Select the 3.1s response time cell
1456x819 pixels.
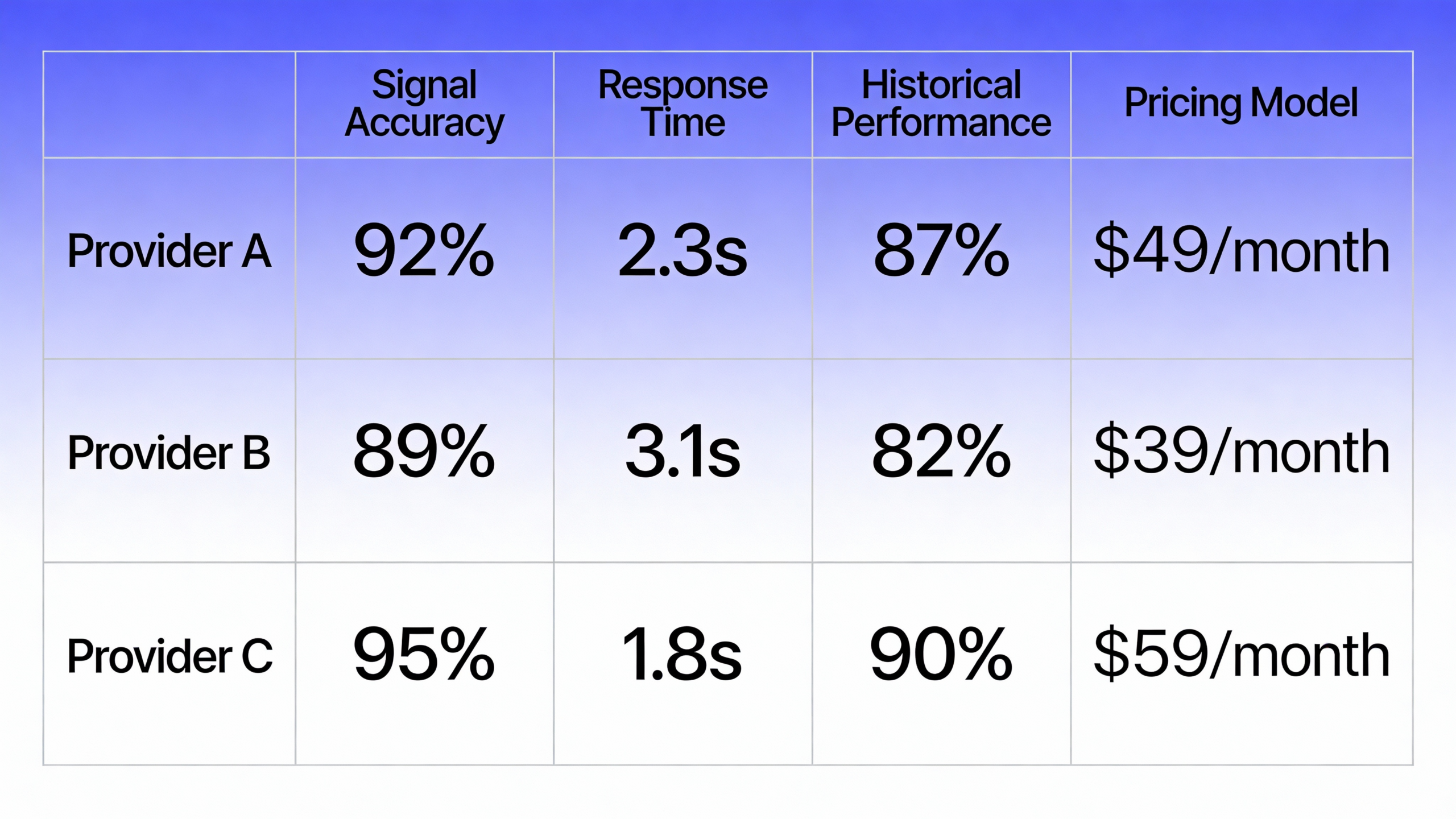[682, 453]
